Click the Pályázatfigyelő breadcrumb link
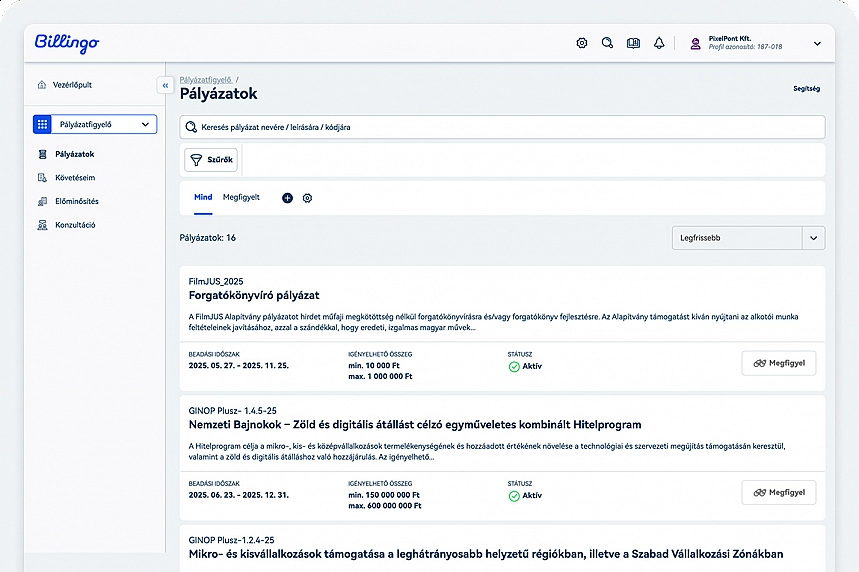The image size is (859, 572). coord(206,78)
